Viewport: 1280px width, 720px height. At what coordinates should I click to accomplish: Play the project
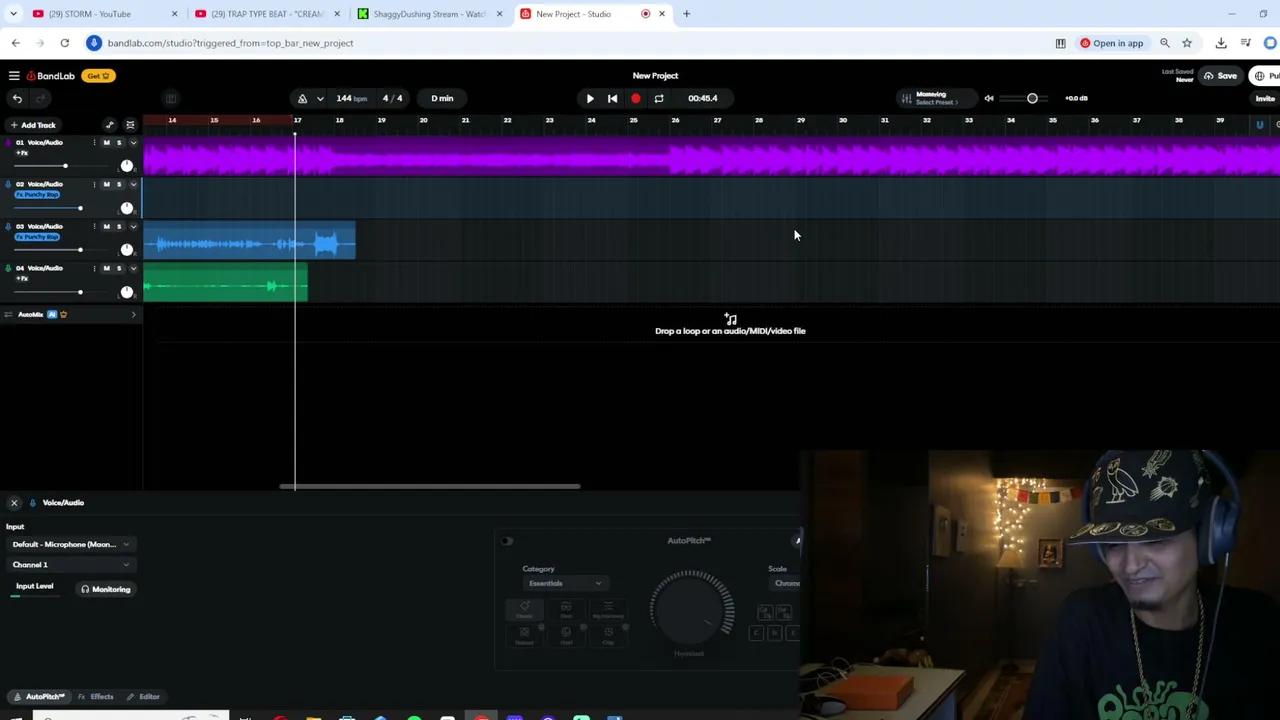pyautogui.click(x=590, y=98)
